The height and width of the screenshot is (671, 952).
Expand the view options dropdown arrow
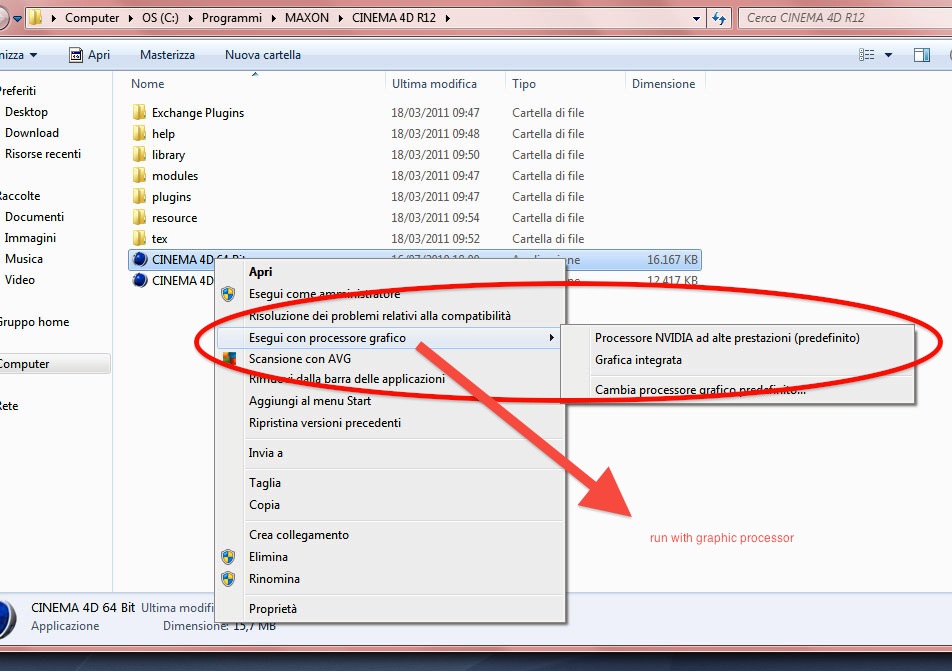point(888,55)
